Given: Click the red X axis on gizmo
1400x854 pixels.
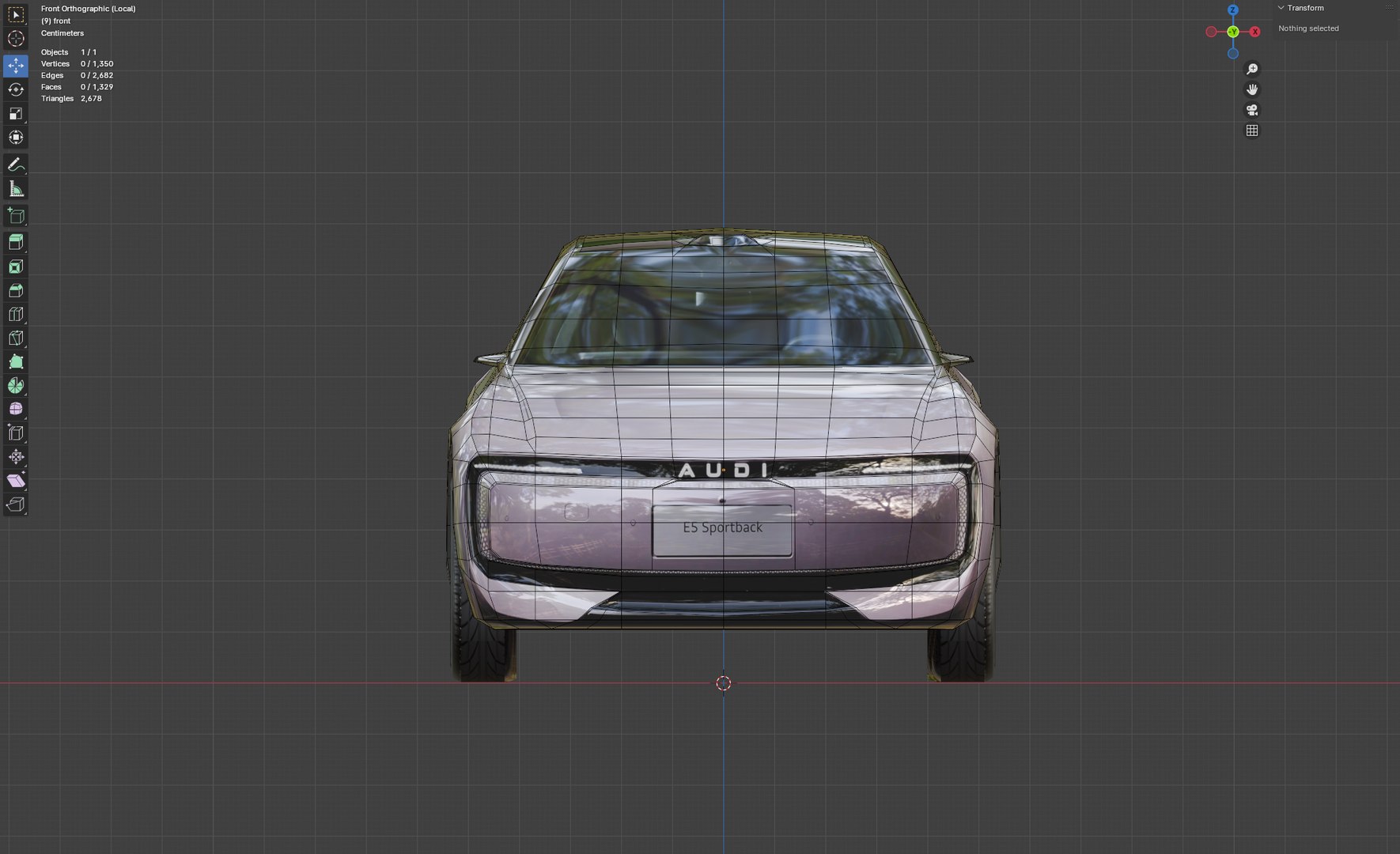Looking at the screenshot, I should (x=1254, y=32).
